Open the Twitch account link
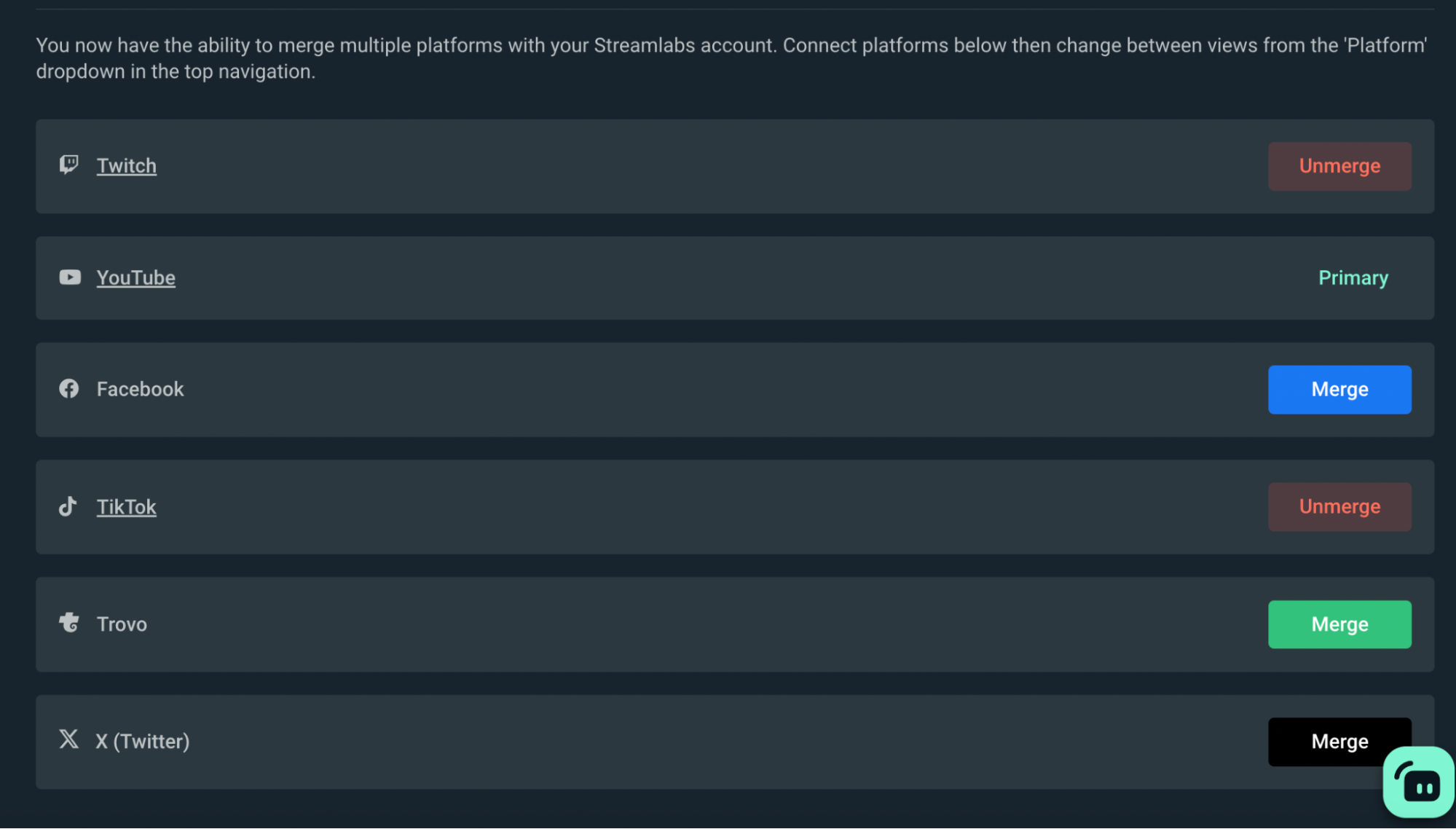Viewport: 1456px width, 829px height. coord(126,165)
